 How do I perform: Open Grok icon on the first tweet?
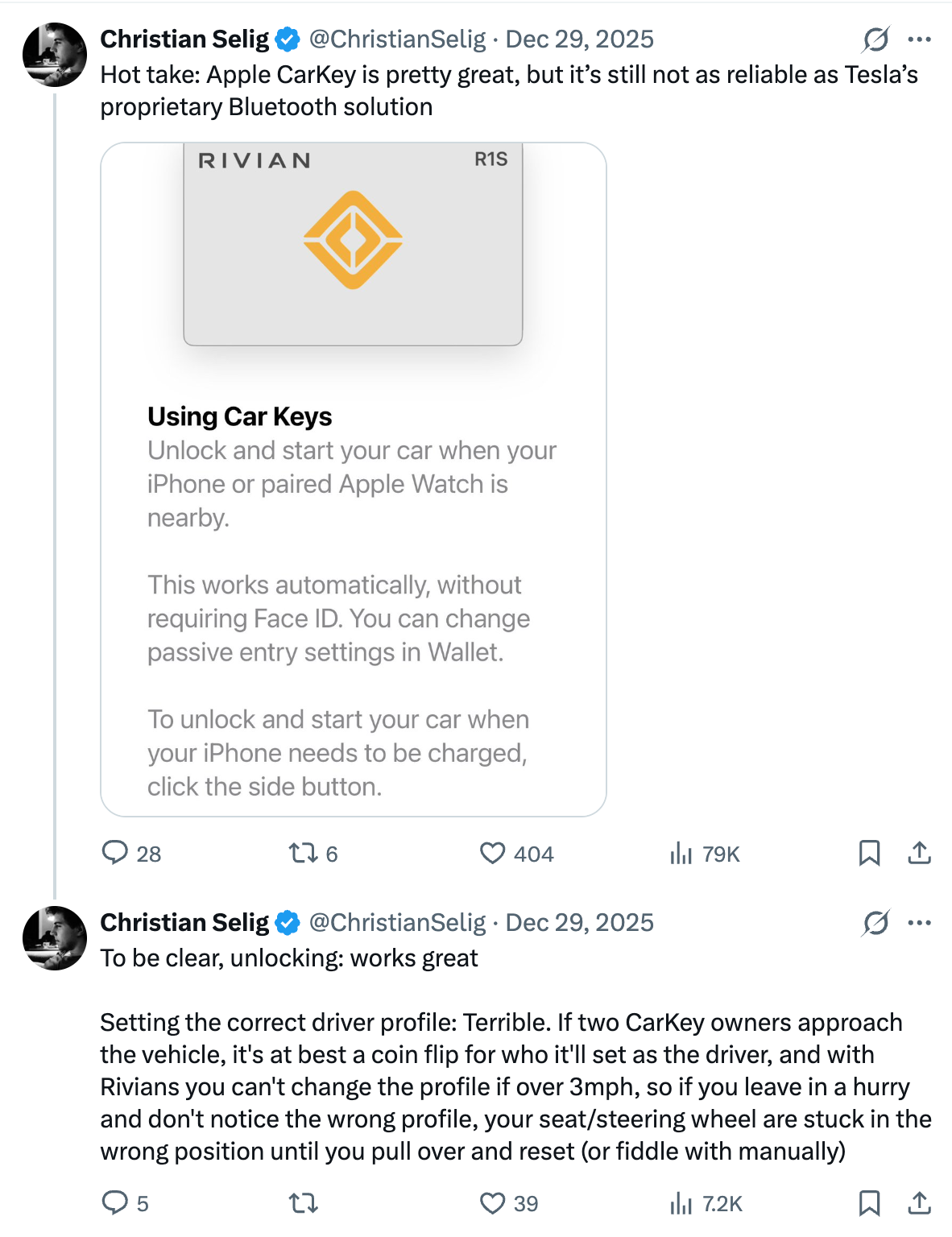click(875, 39)
